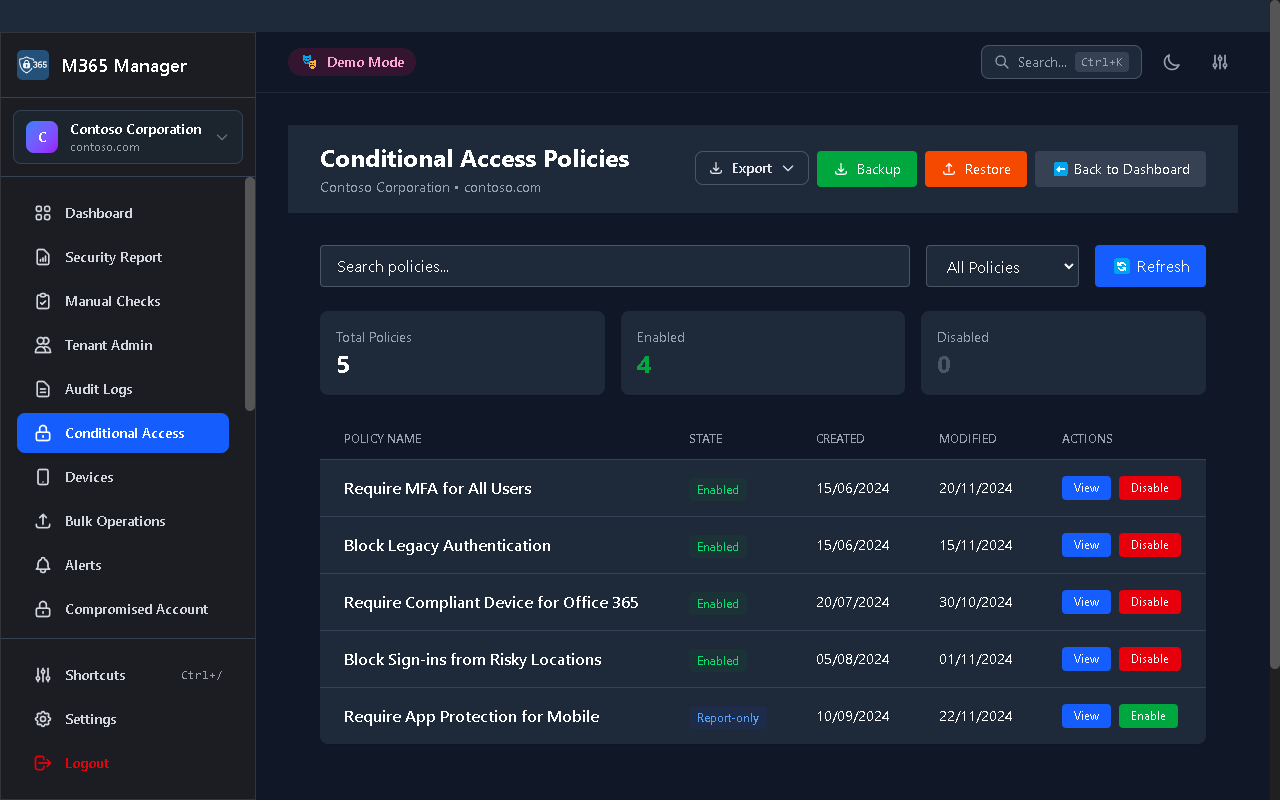Open the Compromised Account page
1280x800 pixels.
click(x=136, y=609)
